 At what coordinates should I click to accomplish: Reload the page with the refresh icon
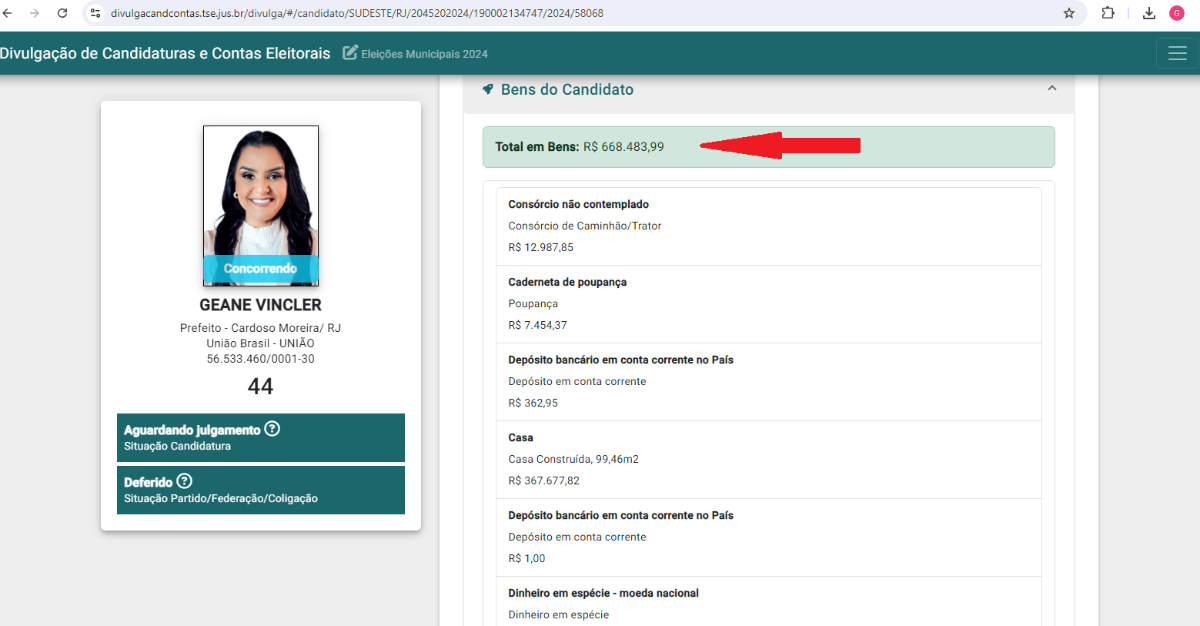[x=62, y=14]
